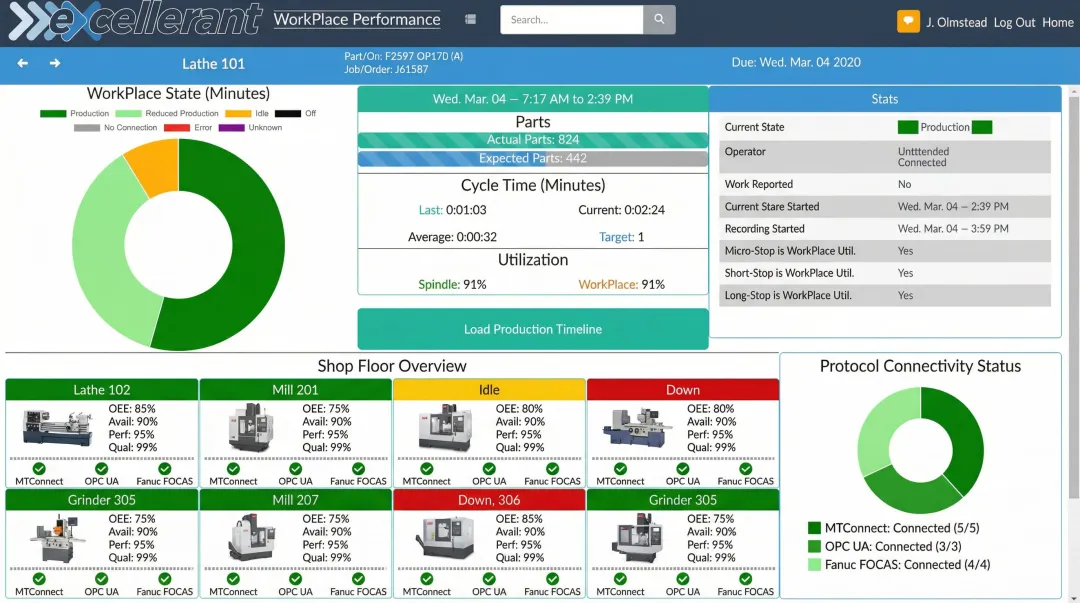This screenshot has width=1080, height=603.
Task: Navigate to Home in top bar
Action: pyautogui.click(x=1057, y=22)
